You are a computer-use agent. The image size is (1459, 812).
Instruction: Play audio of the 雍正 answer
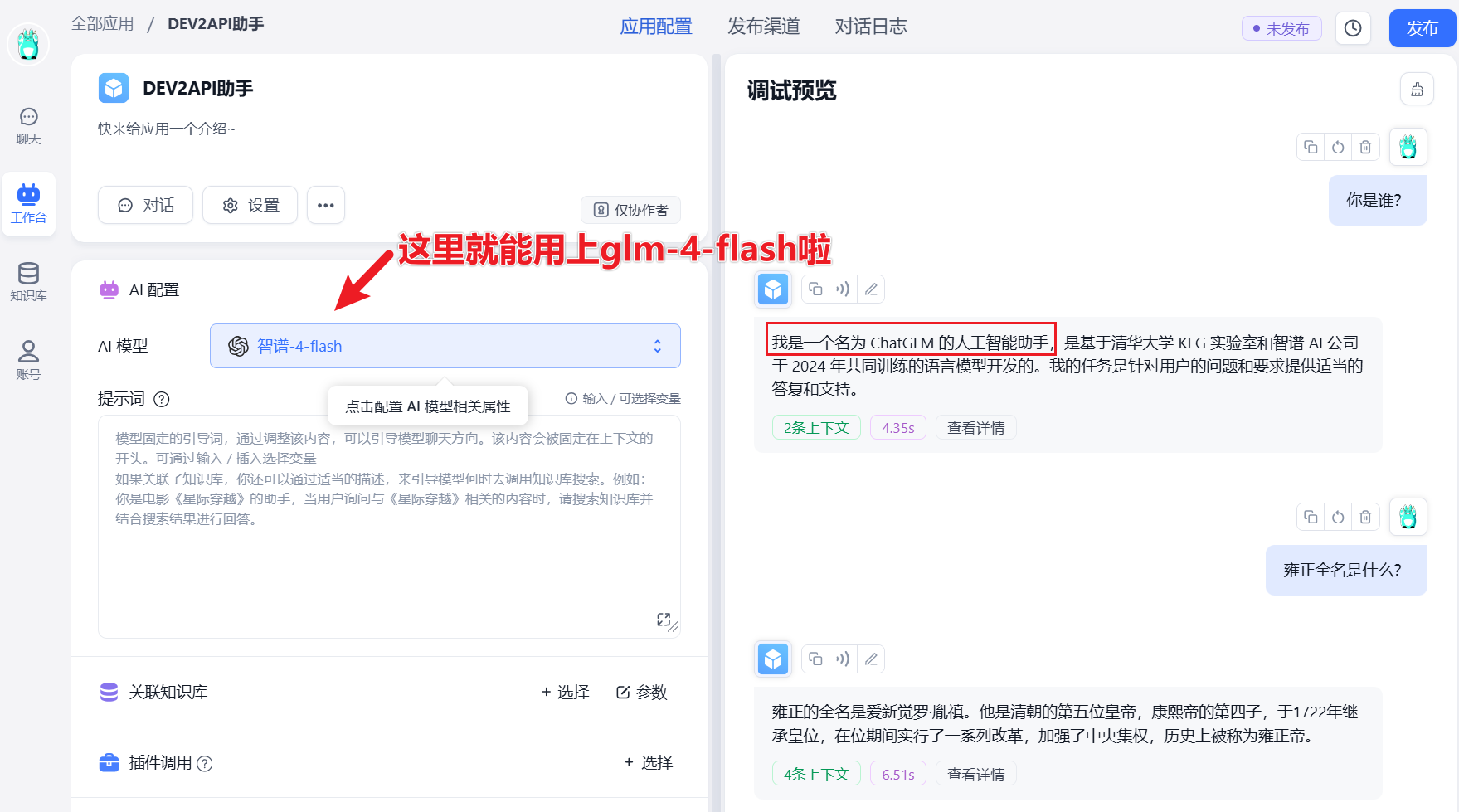point(843,659)
